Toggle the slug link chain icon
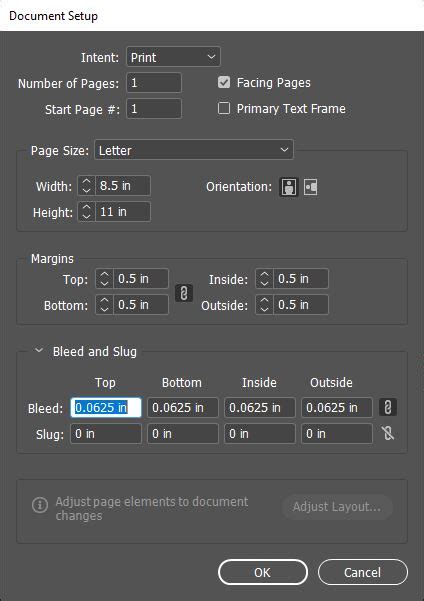Image resolution: width=424 pixels, height=601 pixels. pyautogui.click(x=388, y=434)
